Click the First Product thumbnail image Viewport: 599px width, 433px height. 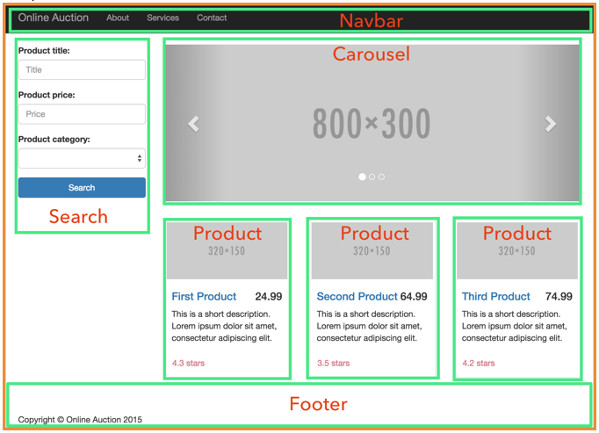click(227, 251)
